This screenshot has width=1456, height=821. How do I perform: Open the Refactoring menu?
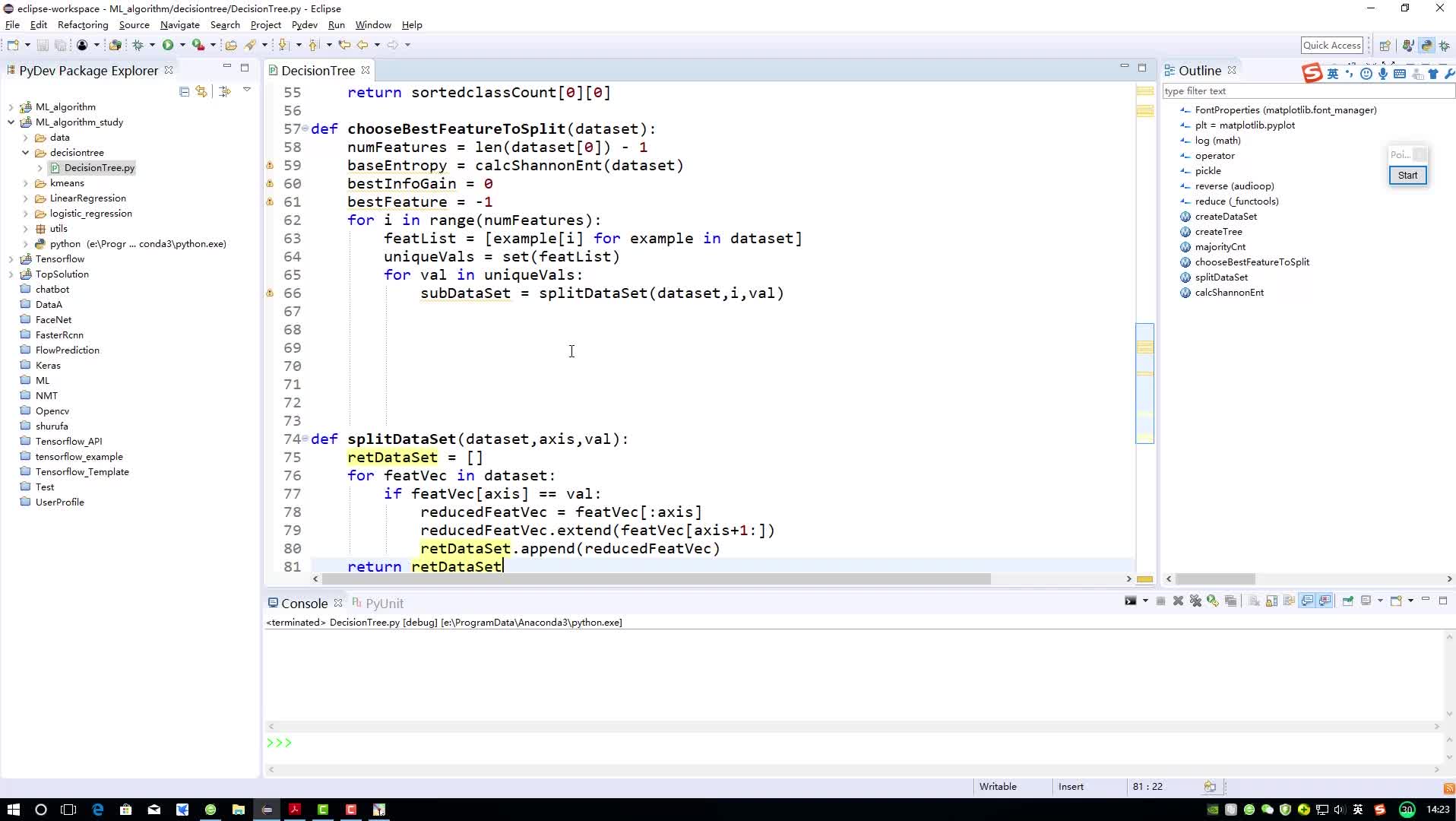coord(83,25)
